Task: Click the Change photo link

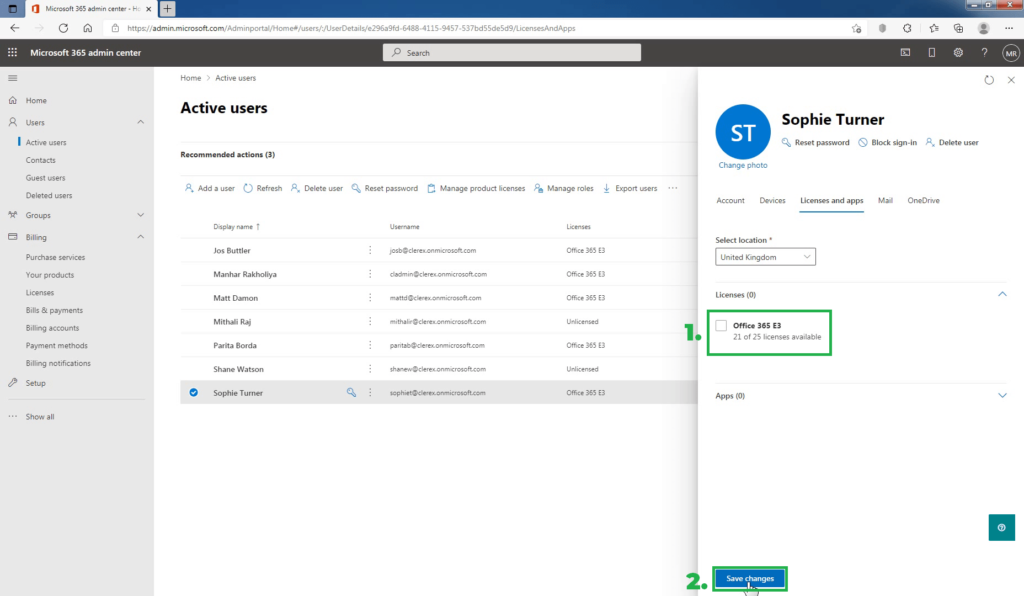Action: [743, 165]
